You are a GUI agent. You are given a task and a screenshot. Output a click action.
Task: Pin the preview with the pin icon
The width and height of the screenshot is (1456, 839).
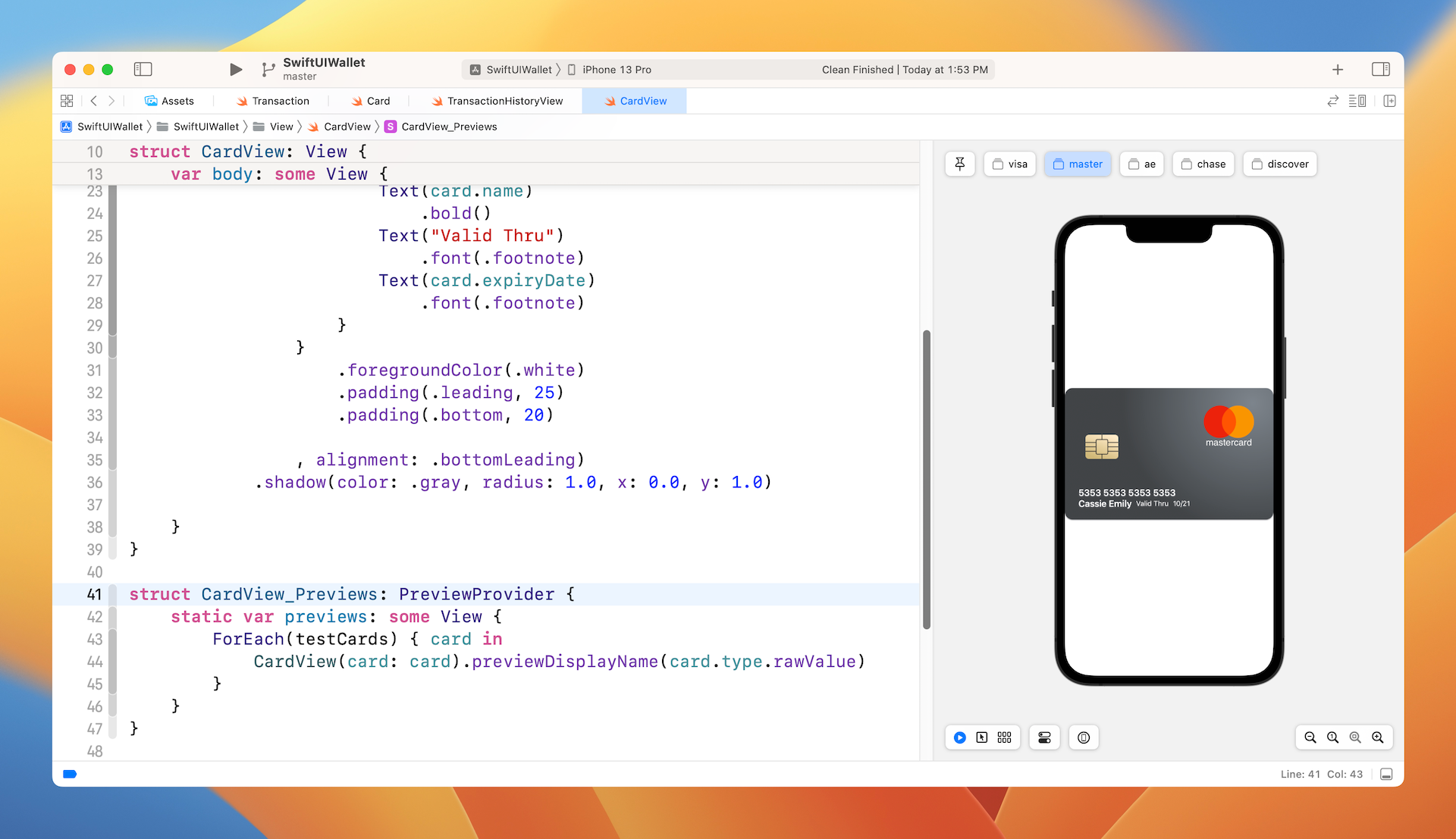tap(959, 164)
